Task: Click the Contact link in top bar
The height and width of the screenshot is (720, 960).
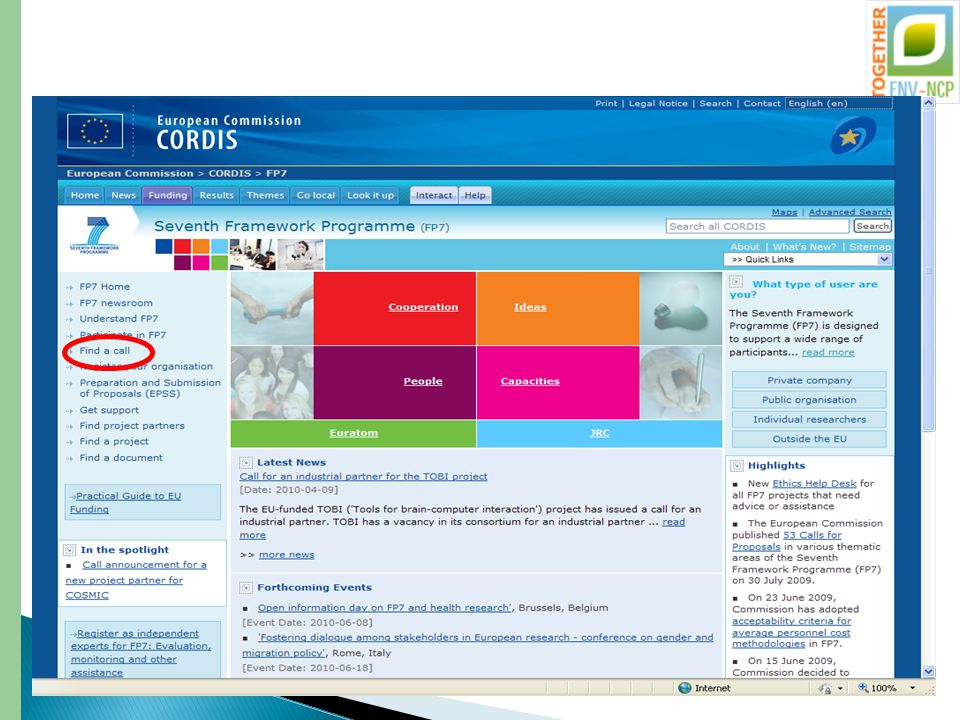Action: [762, 103]
